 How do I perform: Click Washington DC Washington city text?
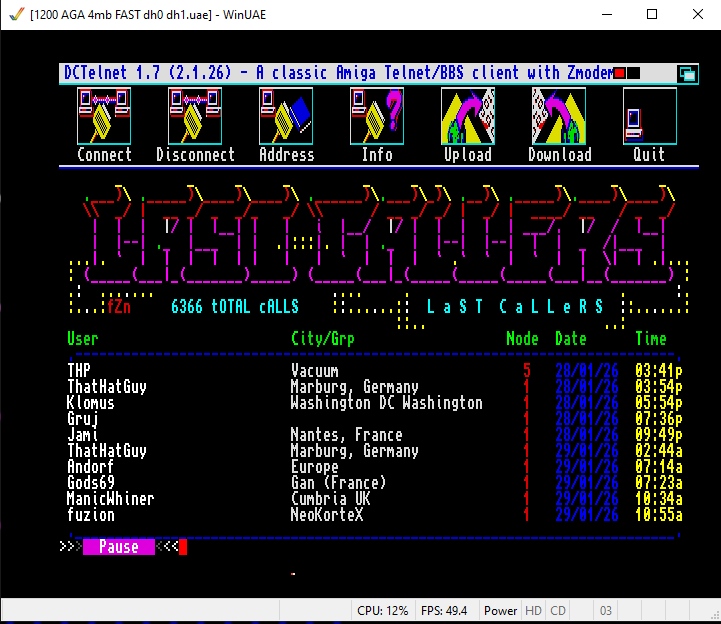point(387,403)
